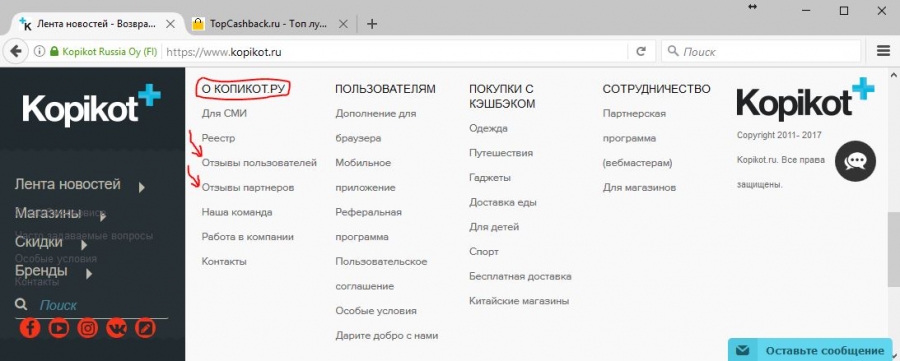Screen dimensions: 900x361
Task: Click the Kopikot logo in the sidebar
Action: click(x=92, y=105)
